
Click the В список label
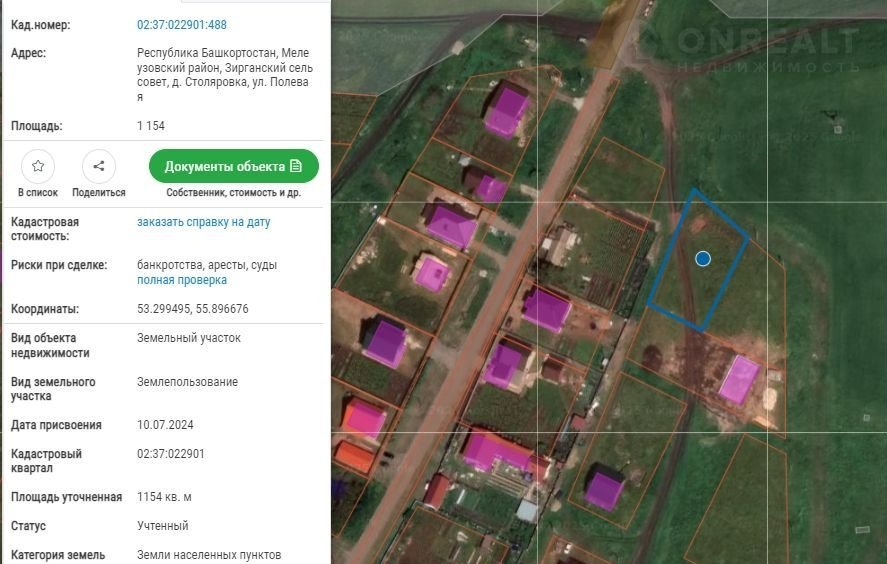point(38,193)
